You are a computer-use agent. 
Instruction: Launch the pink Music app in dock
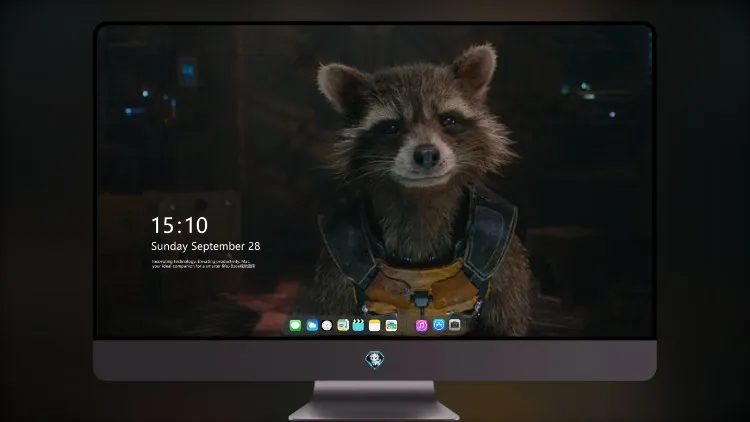421,326
